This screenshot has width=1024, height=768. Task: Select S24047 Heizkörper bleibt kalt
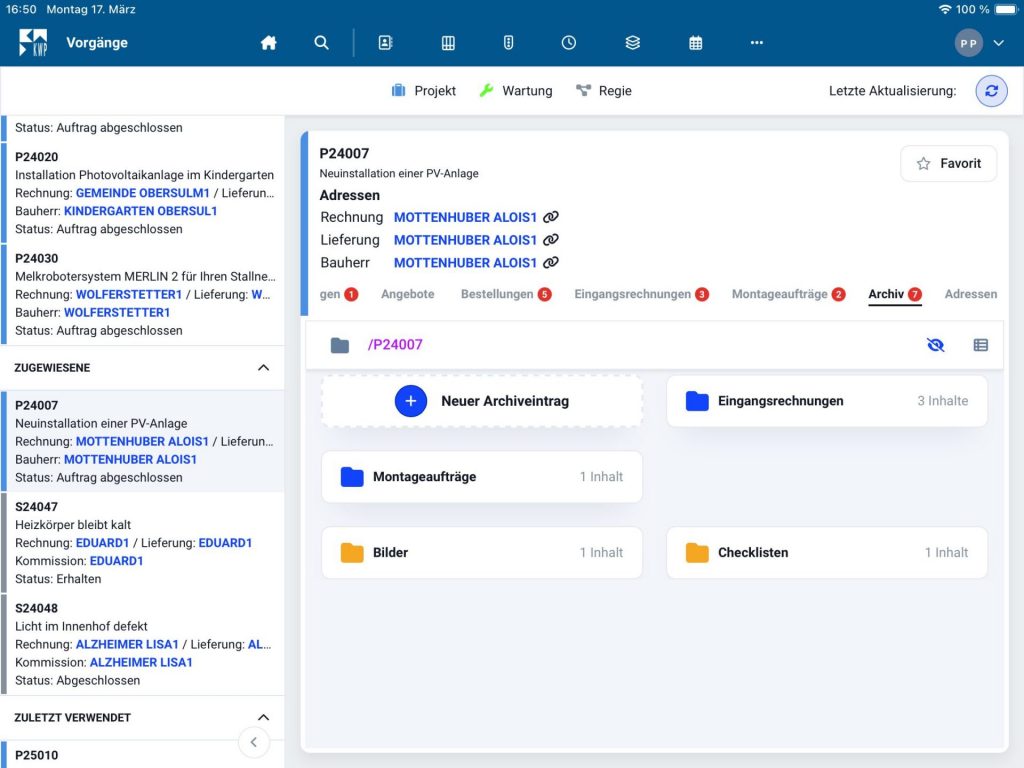point(142,542)
